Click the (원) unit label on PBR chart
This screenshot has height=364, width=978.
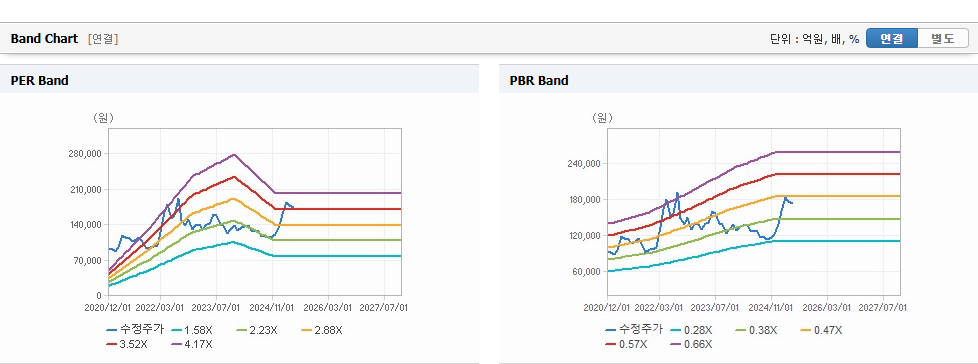pos(602,117)
